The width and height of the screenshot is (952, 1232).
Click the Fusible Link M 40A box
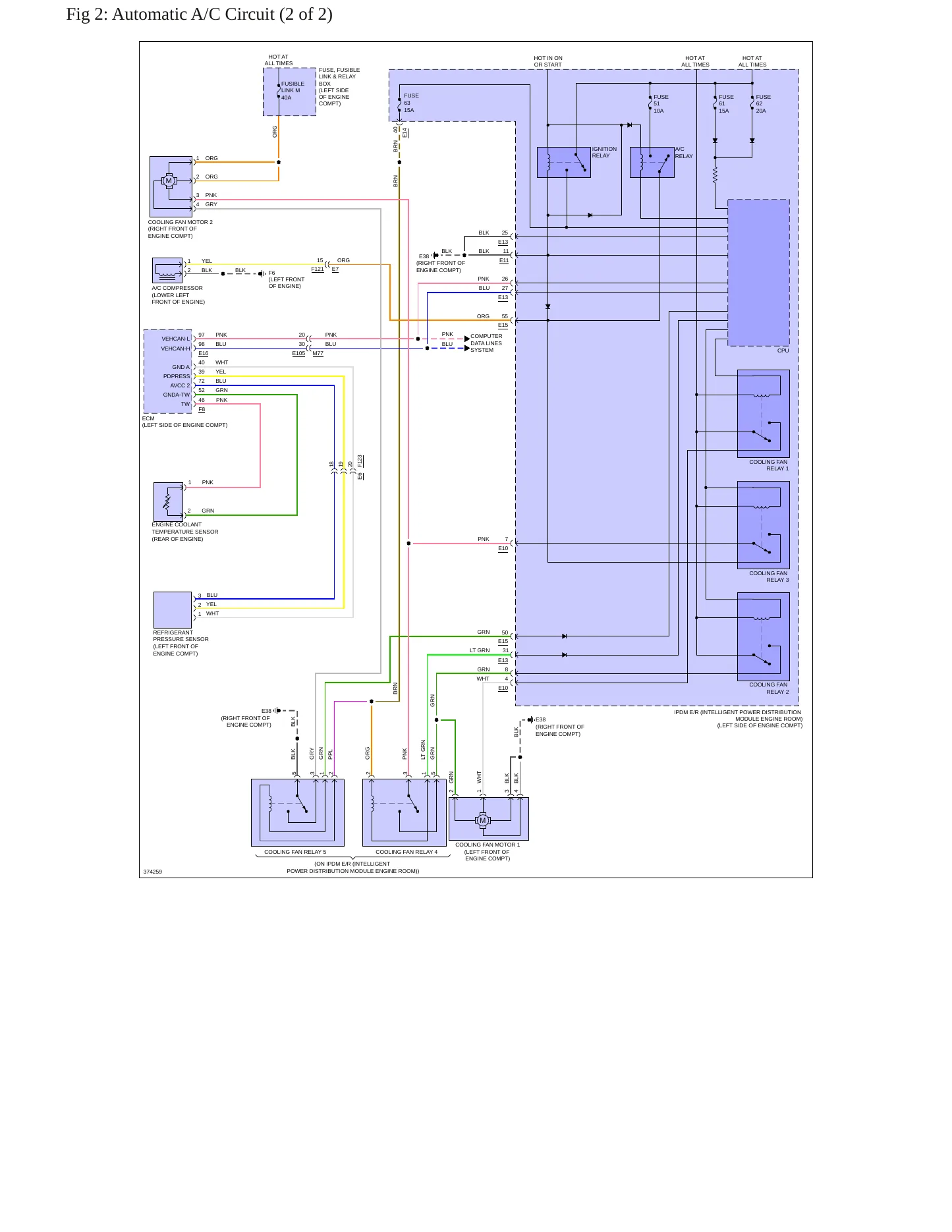click(290, 92)
